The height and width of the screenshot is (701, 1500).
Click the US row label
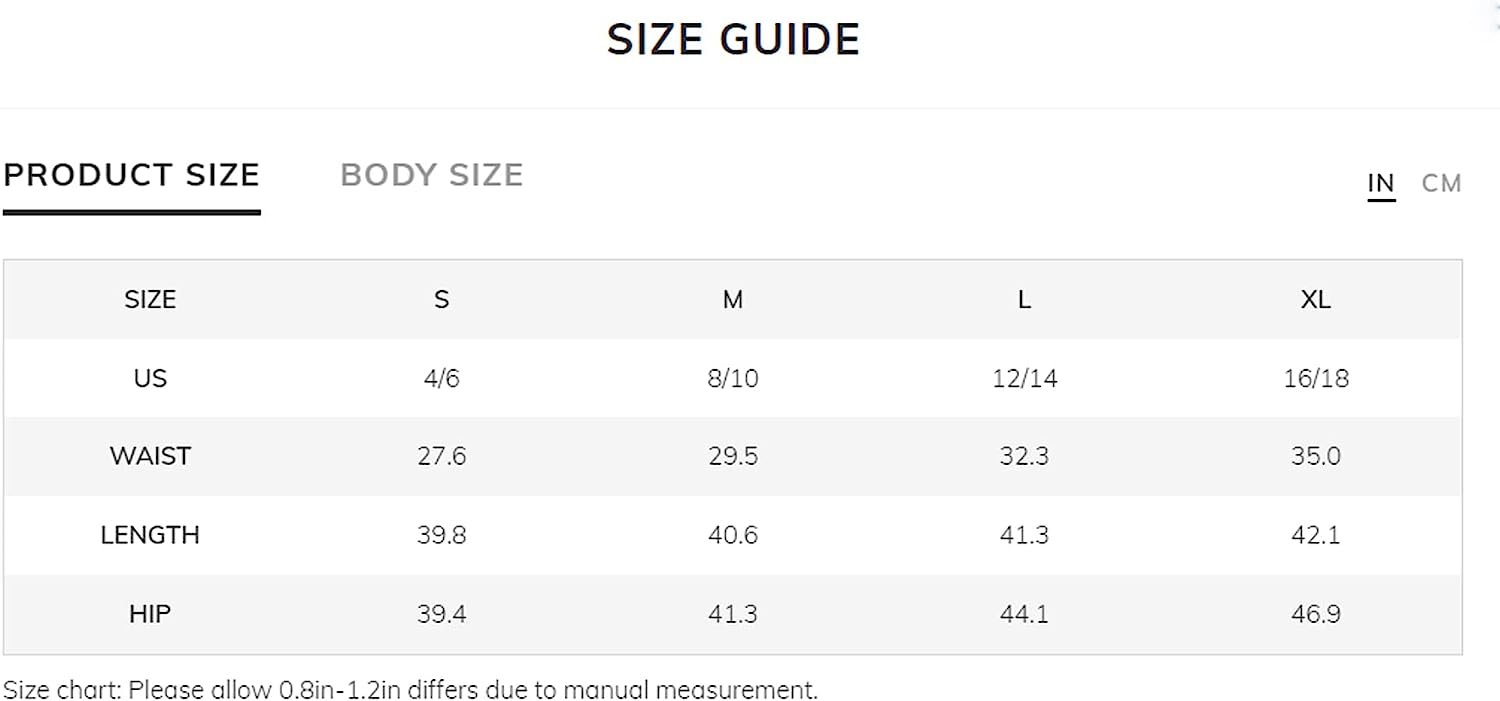150,378
